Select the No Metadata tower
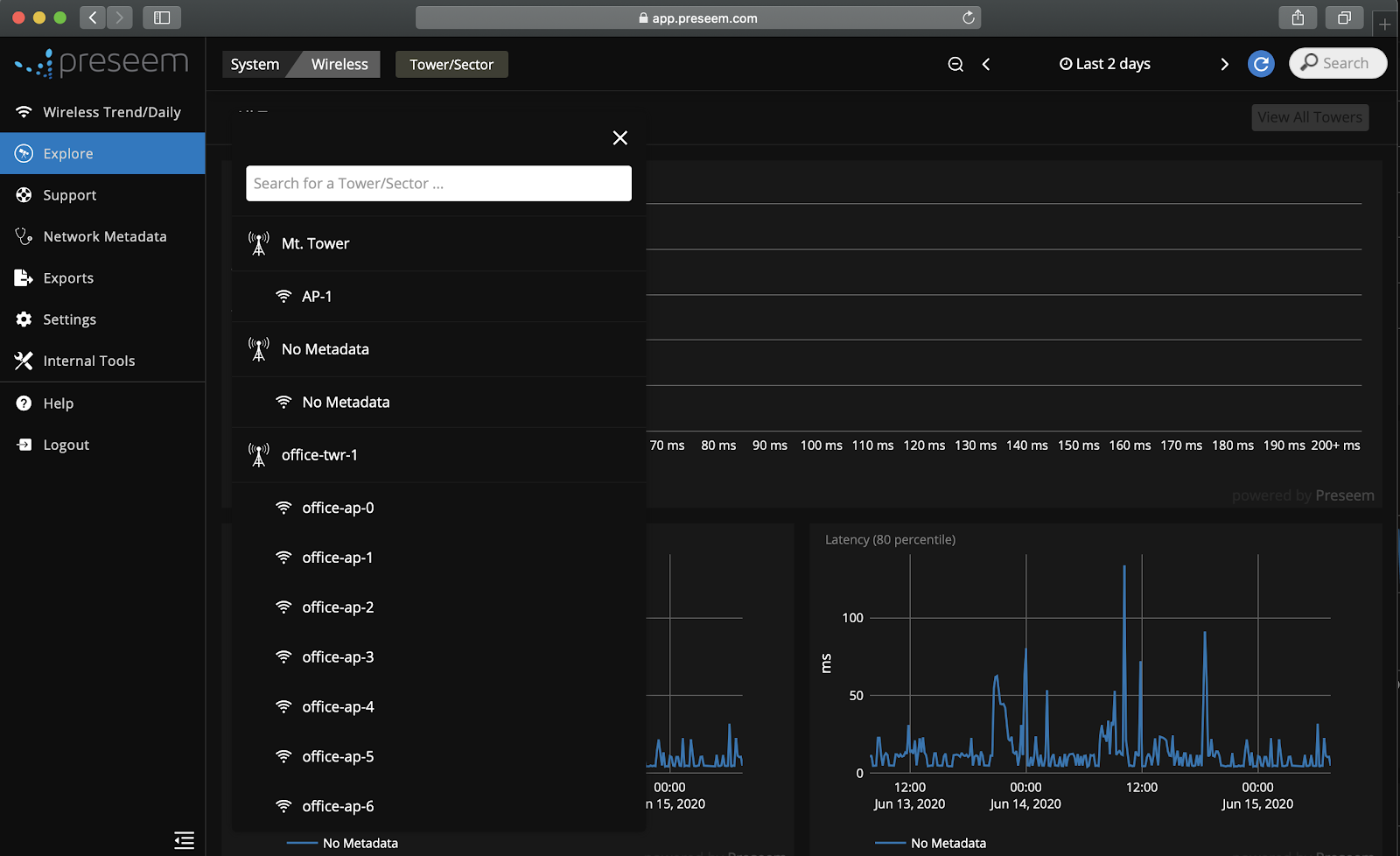1400x856 pixels. tap(439, 349)
